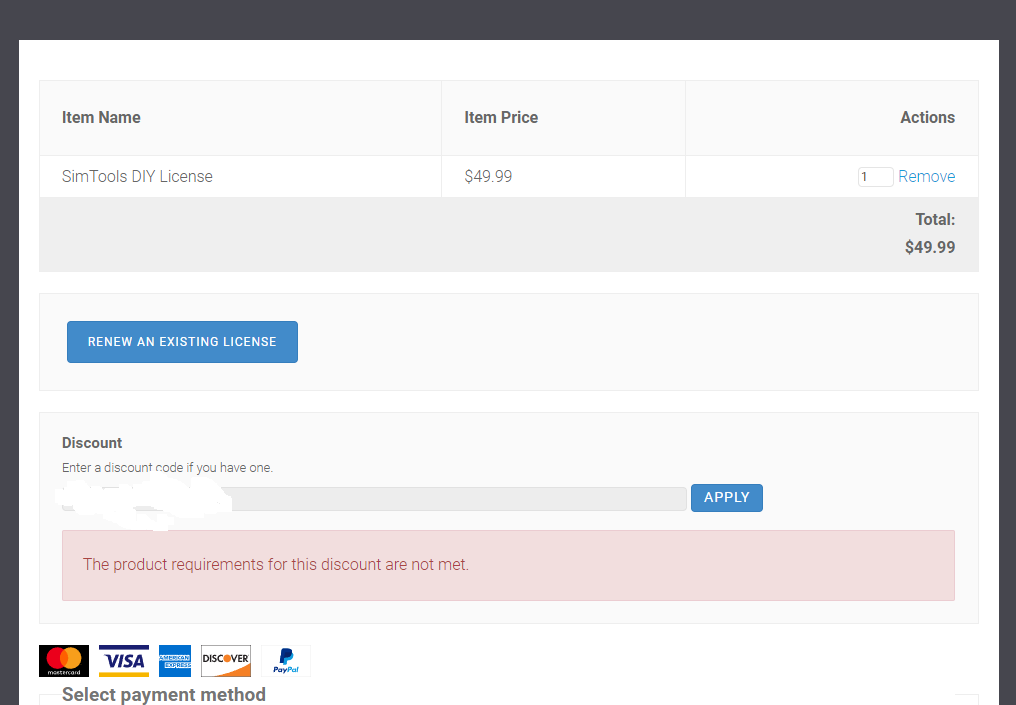The width and height of the screenshot is (1016, 705).
Task: Click the discount requirements not met error message
Action: click(x=508, y=565)
